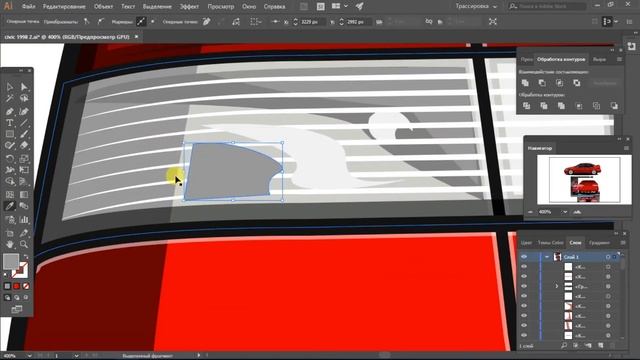Viewport: 640px width, 360px height.
Task: Set paint mode to Gradient
Action: pyautogui.click(x=17, y=286)
